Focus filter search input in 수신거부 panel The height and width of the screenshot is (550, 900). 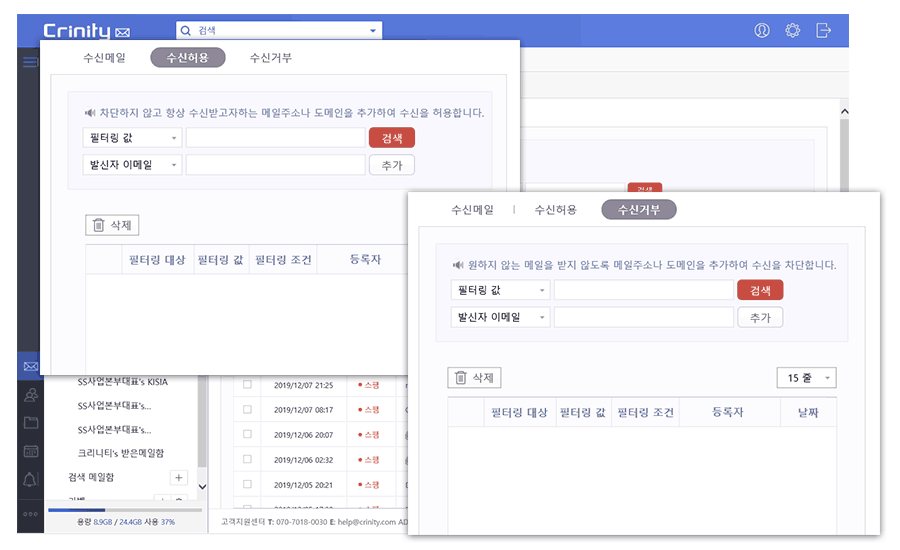pyautogui.click(x=644, y=291)
